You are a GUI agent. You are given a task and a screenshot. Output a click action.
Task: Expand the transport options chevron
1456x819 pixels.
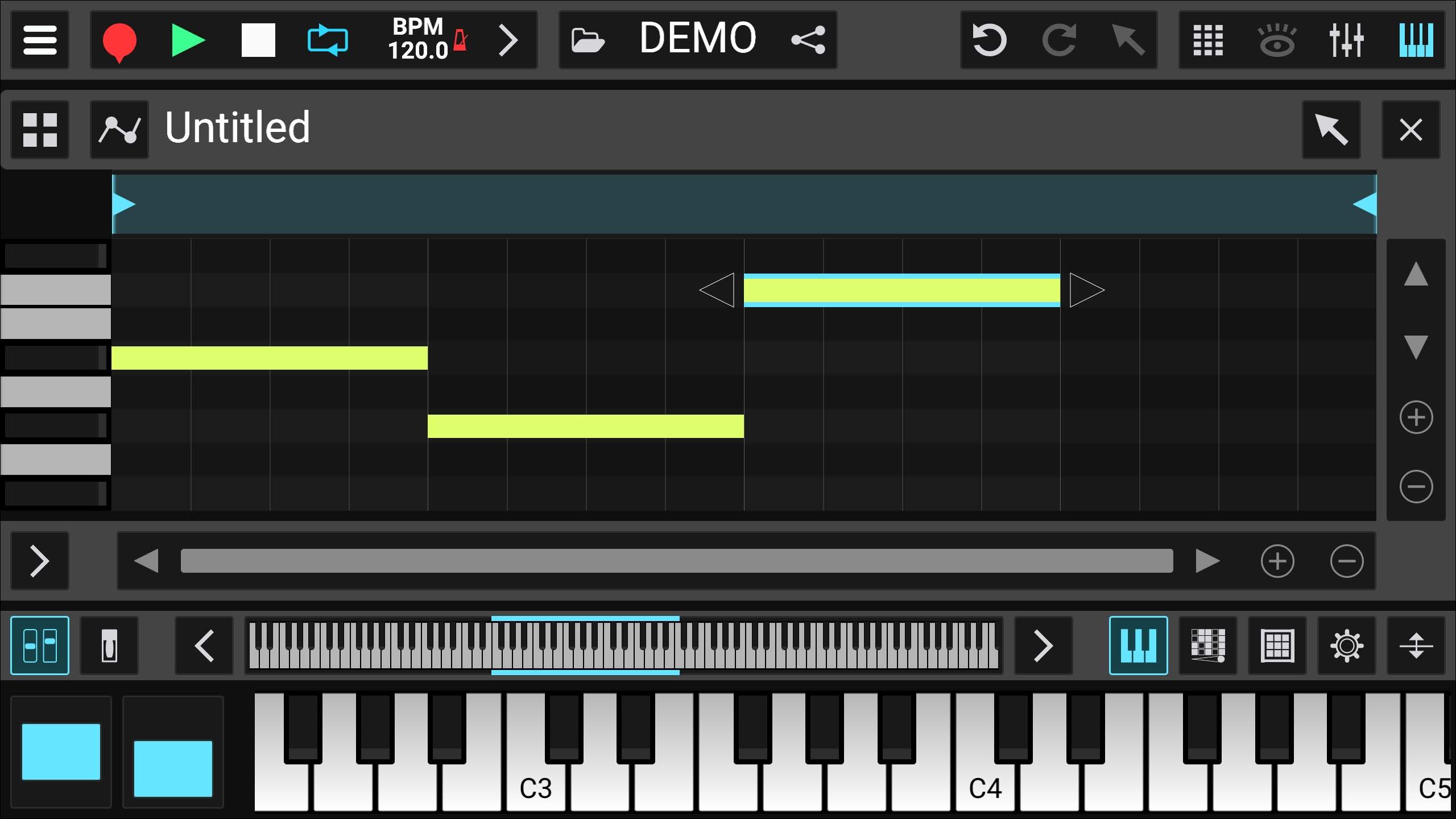point(508,40)
